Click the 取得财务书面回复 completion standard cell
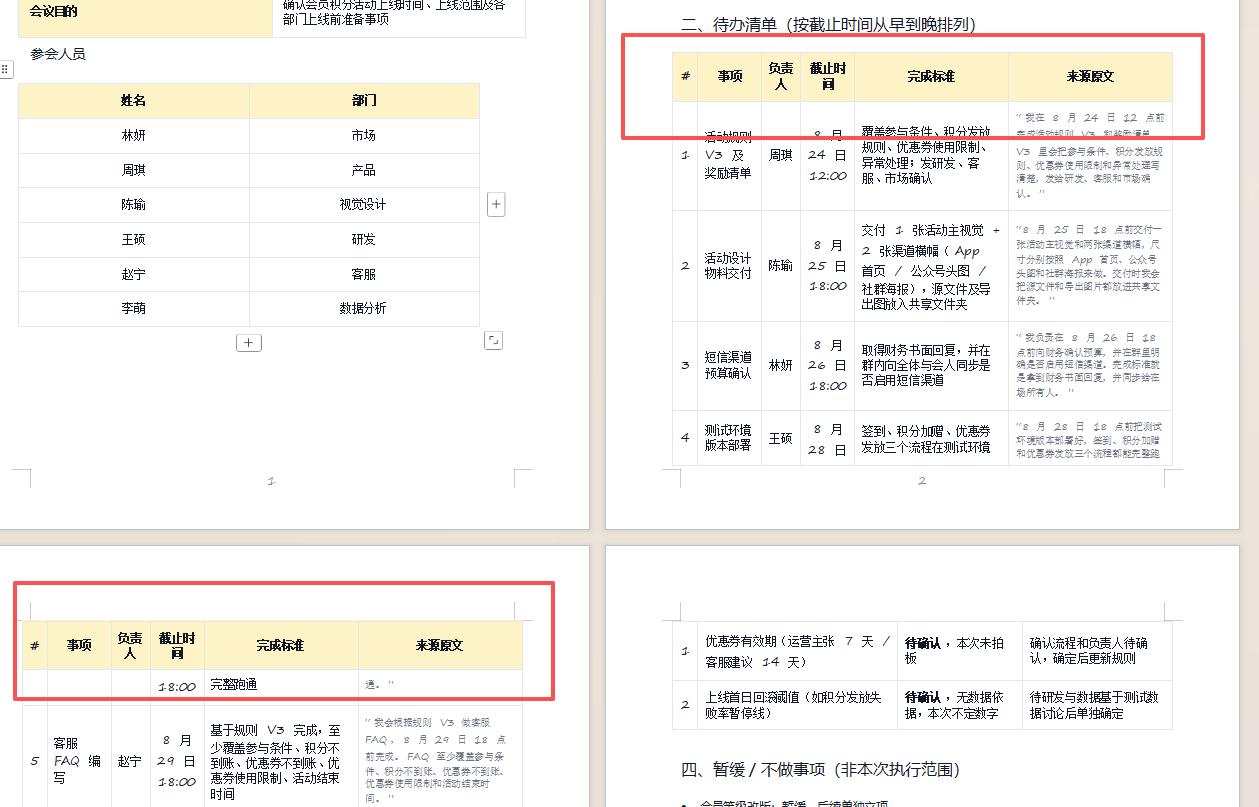Image resolution: width=1259 pixels, height=807 pixels. 931,366
